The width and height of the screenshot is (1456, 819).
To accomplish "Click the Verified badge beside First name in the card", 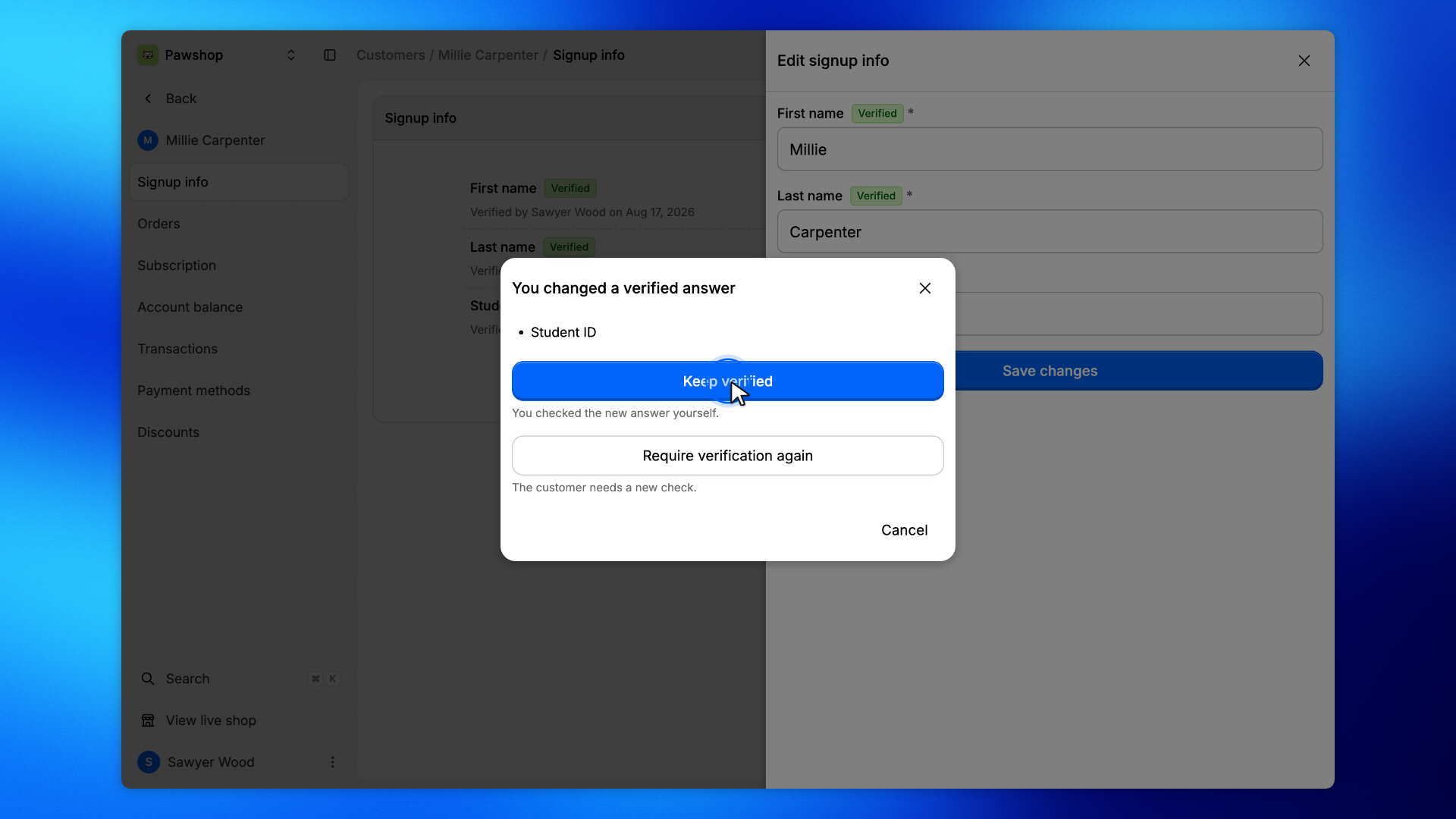I will click(570, 188).
